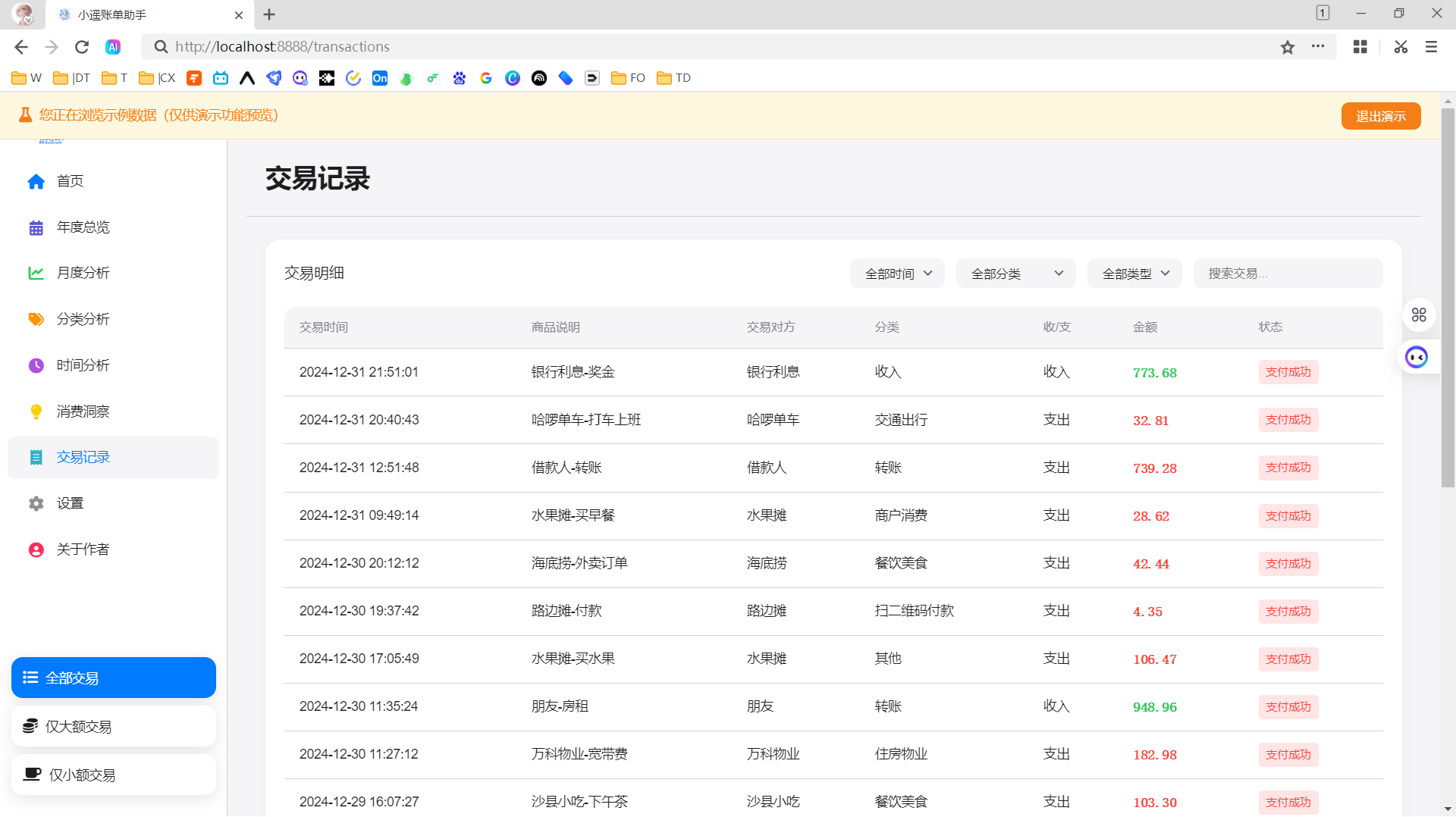This screenshot has width=1456, height=817.
Task: Open the AI assistant icon in address bar
Action: pos(113,46)
